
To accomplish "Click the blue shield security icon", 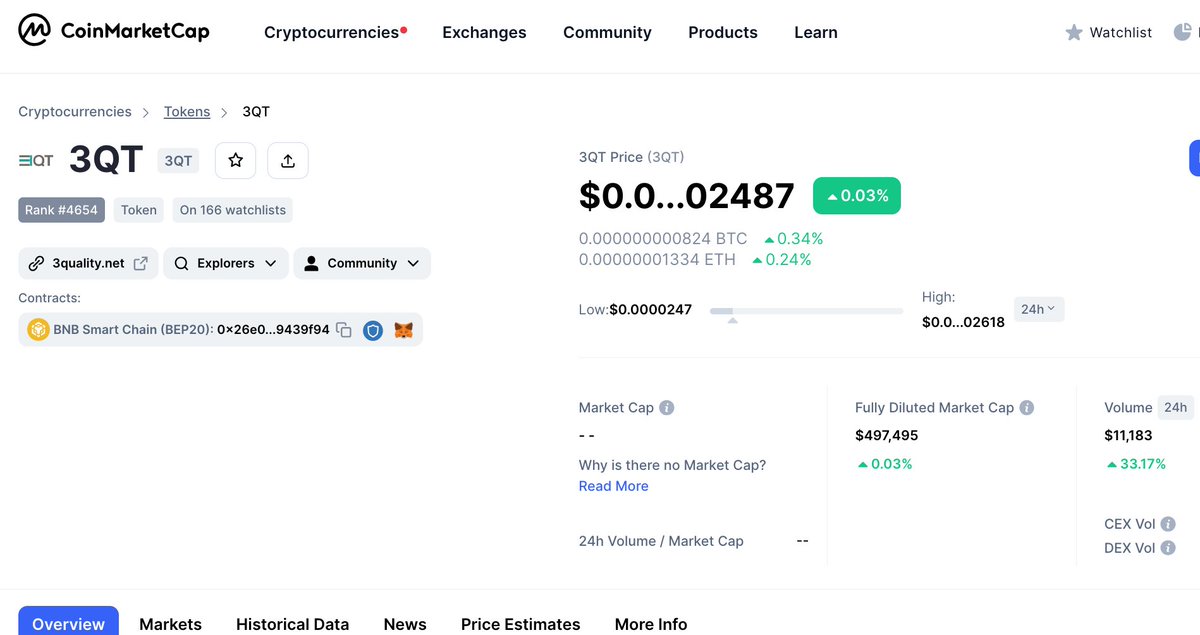I will (373, 330).
